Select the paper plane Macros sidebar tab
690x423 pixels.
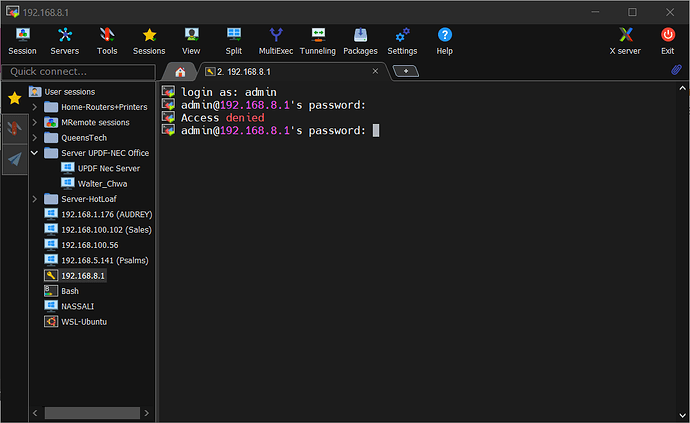point(15,159)
